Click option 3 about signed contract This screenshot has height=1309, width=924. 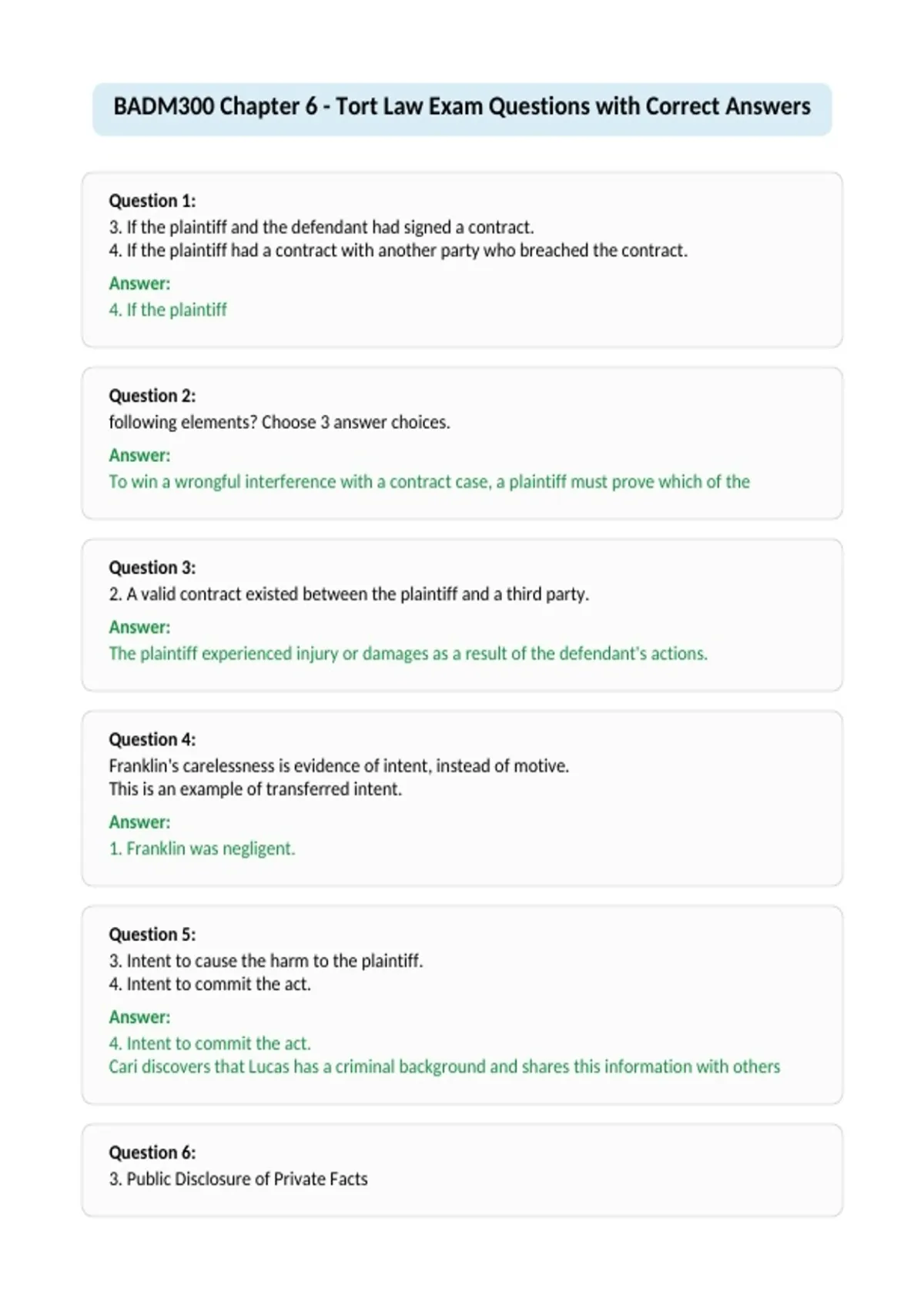click(x=321, y=227)
